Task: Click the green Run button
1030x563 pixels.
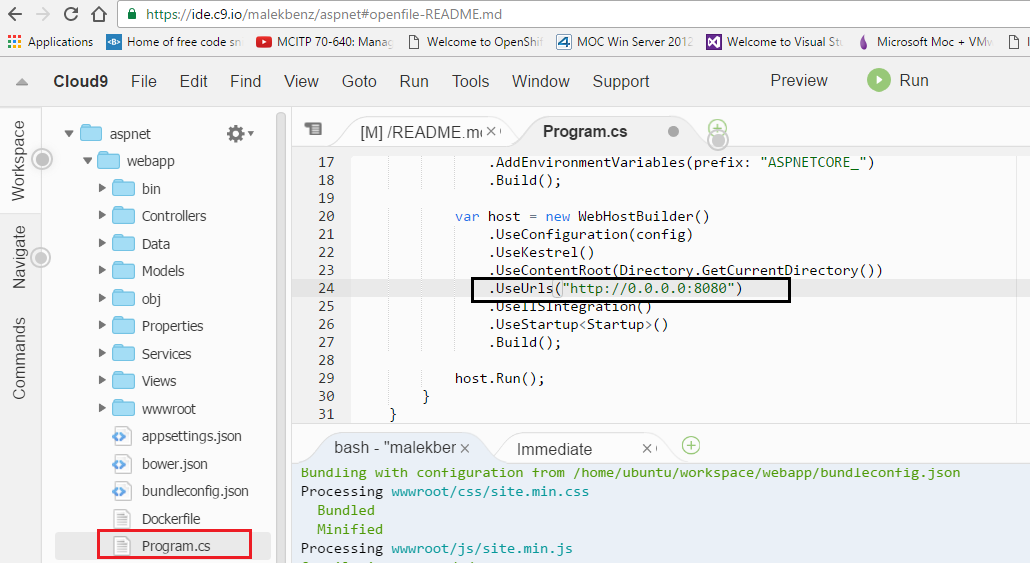Action: [x=898, y=80]
